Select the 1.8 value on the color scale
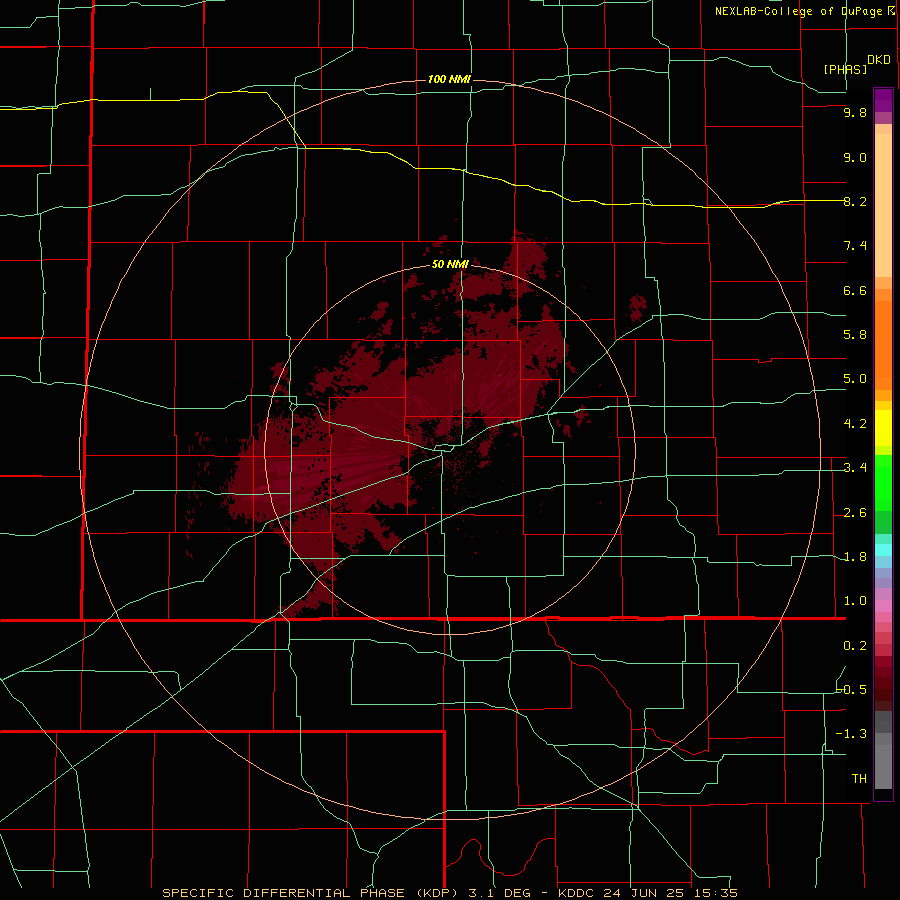The width and height of the screenshot is (900, 900). click(x=855, y=557)
